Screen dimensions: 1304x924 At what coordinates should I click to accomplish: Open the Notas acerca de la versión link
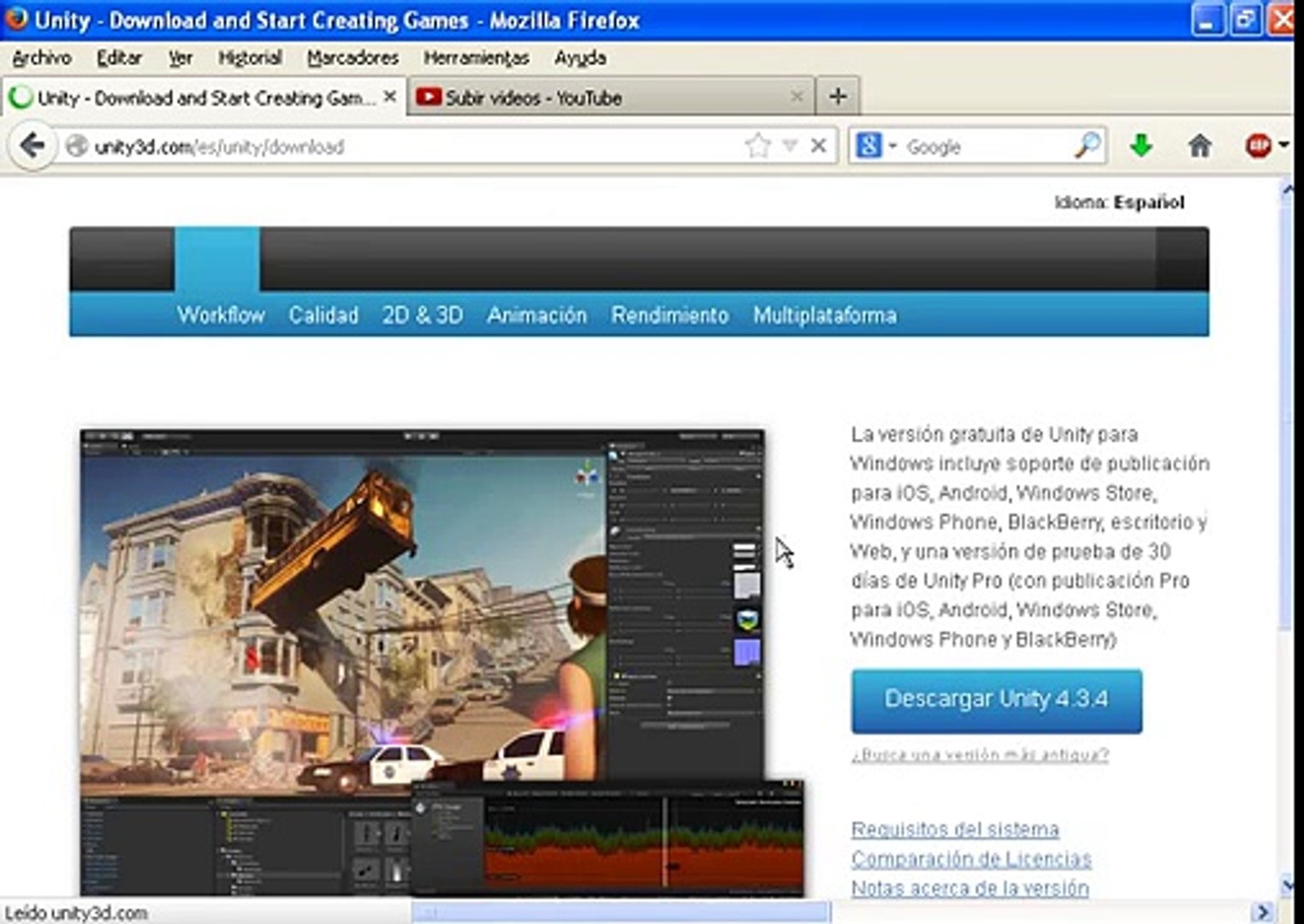[x=969, y=887]
